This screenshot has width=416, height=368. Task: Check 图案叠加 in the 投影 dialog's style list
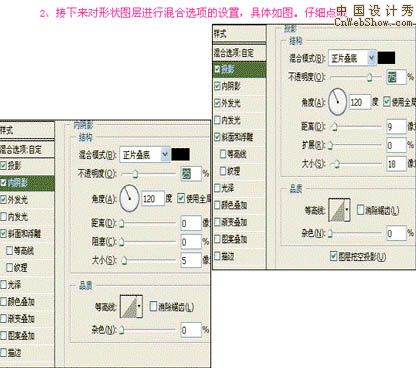217,239
